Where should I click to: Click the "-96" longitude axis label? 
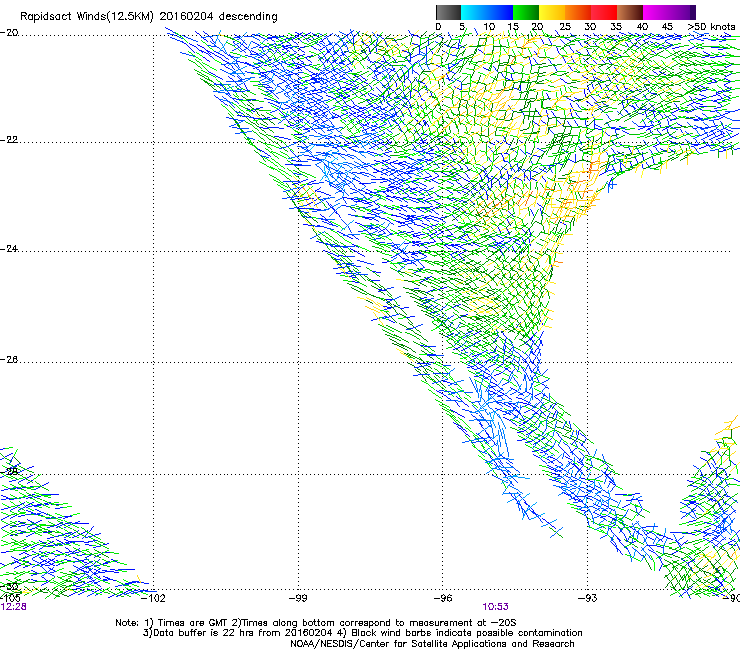443,598
